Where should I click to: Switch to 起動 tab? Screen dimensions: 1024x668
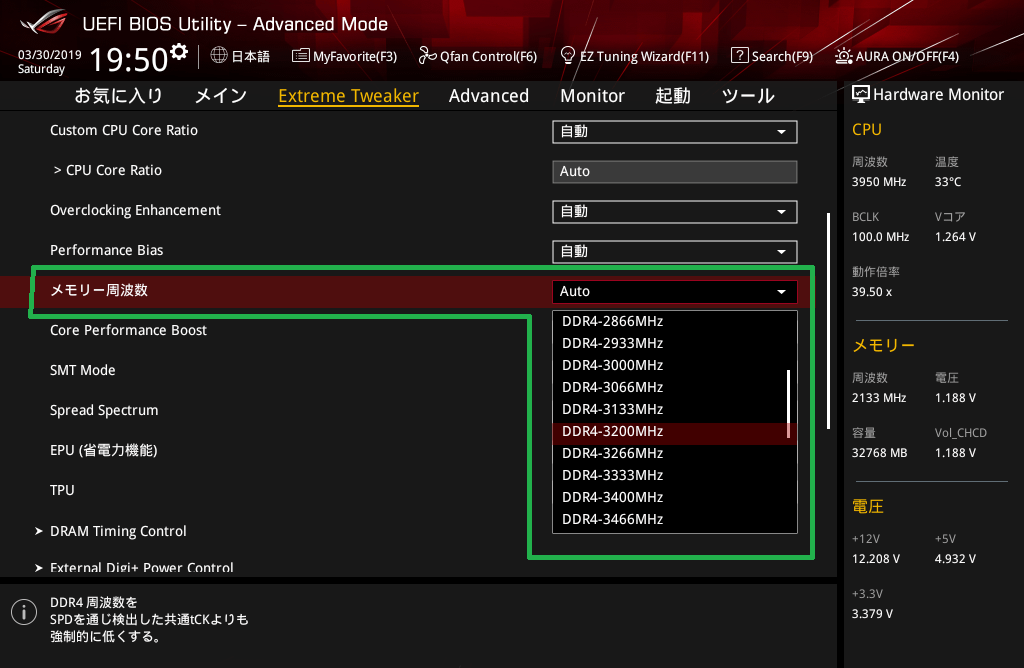(x=673, y=95)
